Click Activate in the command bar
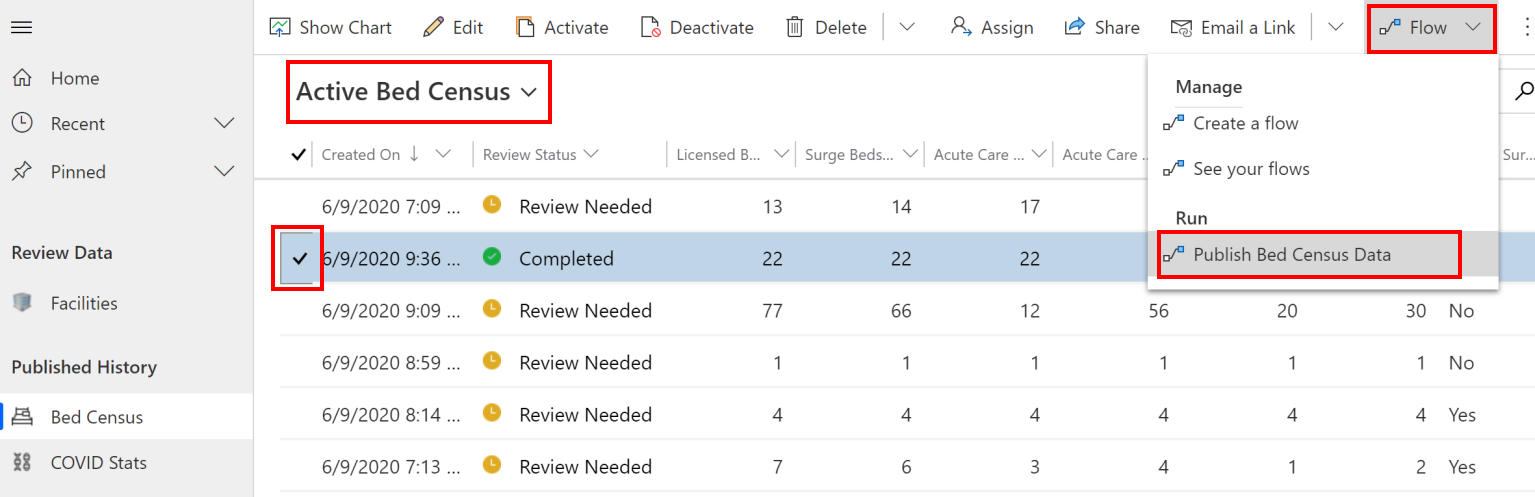 tap(562, 27)
